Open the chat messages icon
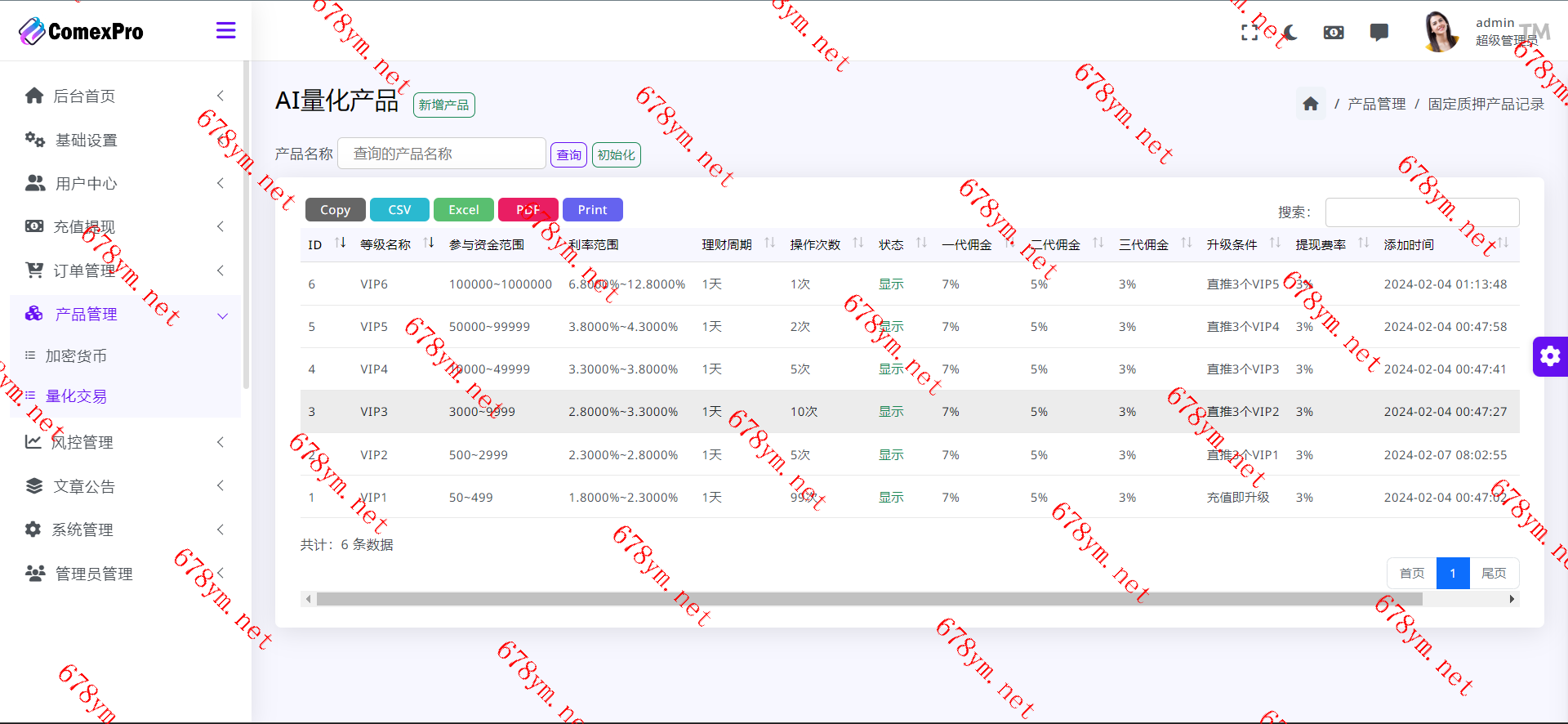This screenshot has height=724, width=1568. point(1379,33)
